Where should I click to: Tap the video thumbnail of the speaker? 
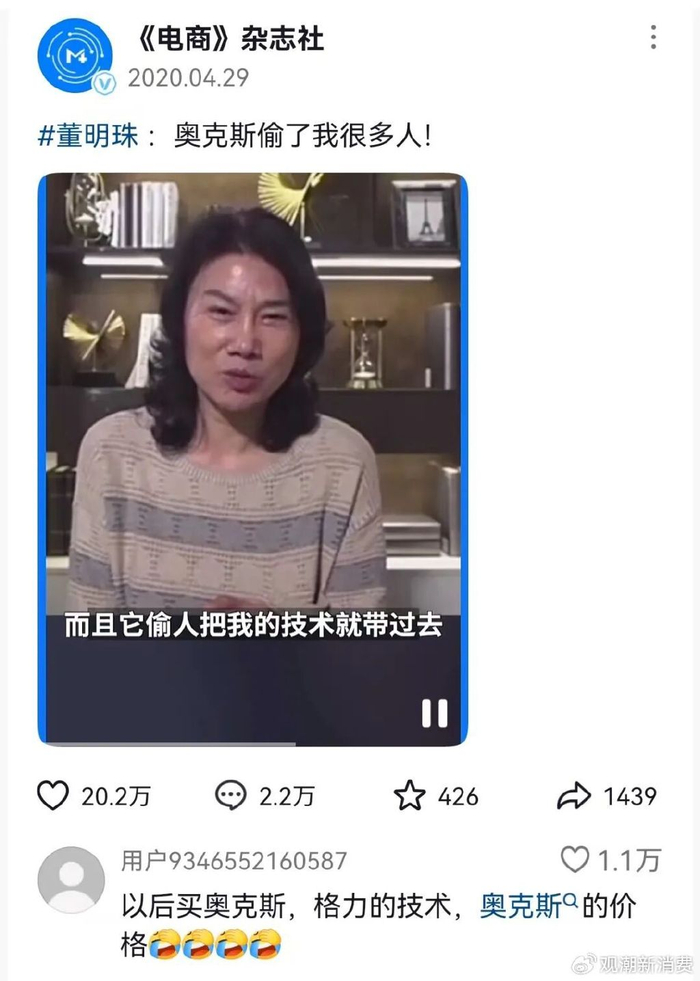253,459
